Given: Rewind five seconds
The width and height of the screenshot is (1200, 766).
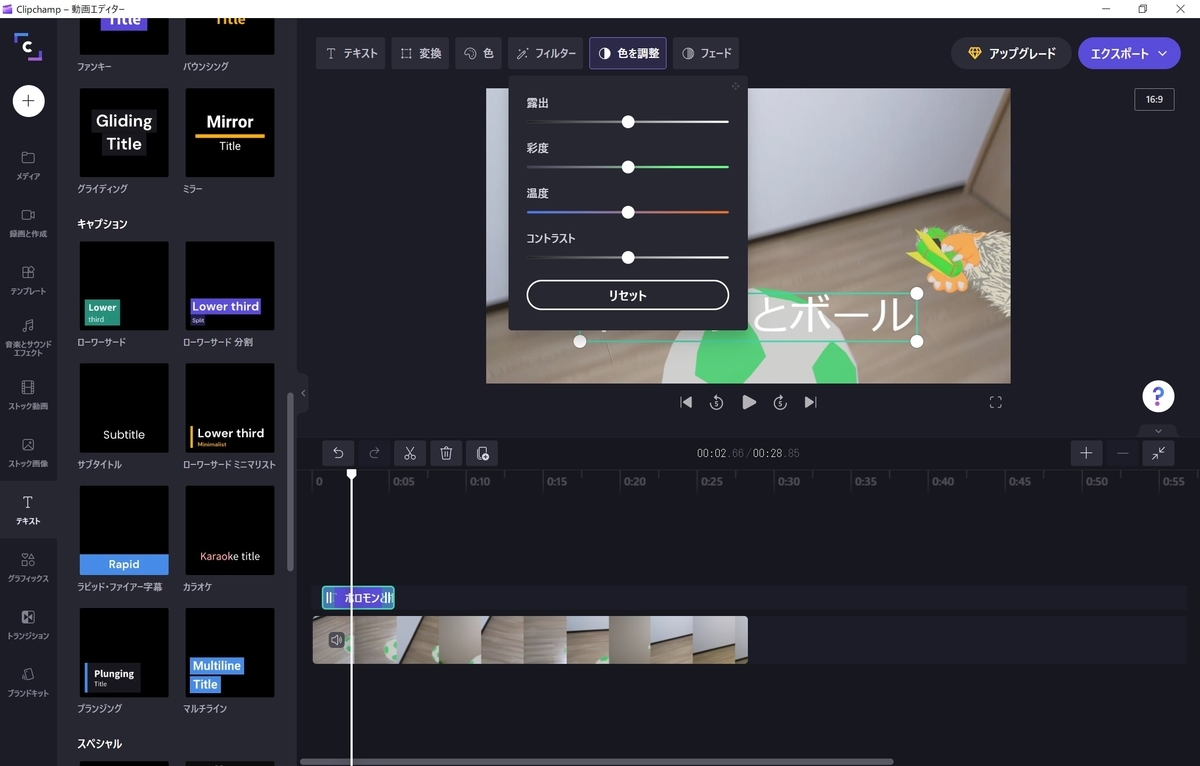Looking at the screenshot, I should [x=717, y=402].
